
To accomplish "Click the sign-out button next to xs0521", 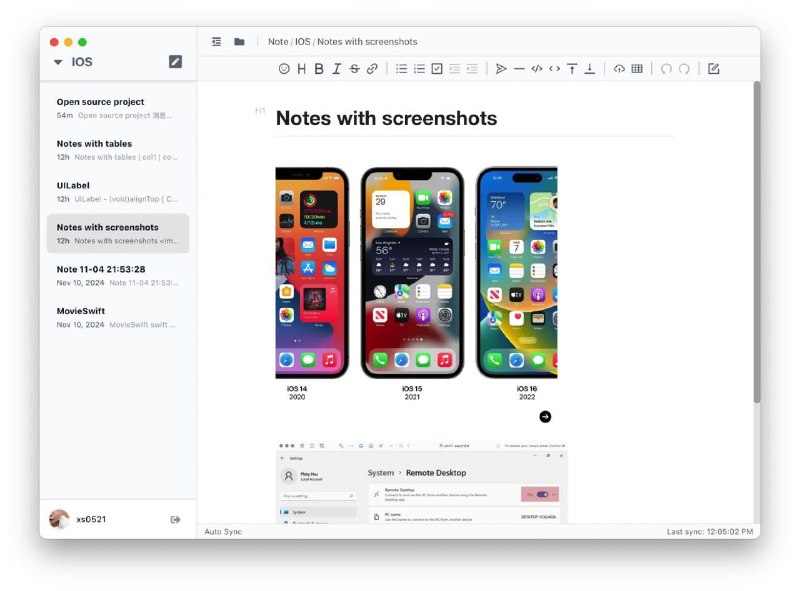I will tap(175, 519).
